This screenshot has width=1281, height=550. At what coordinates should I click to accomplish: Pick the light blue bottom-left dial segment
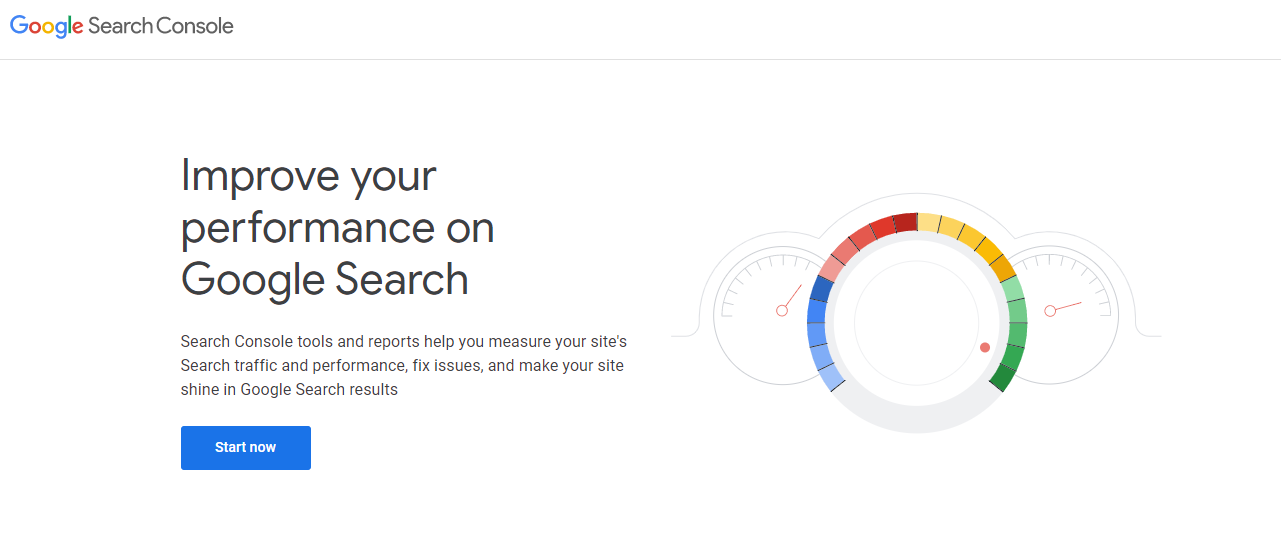tap(831, 378)
